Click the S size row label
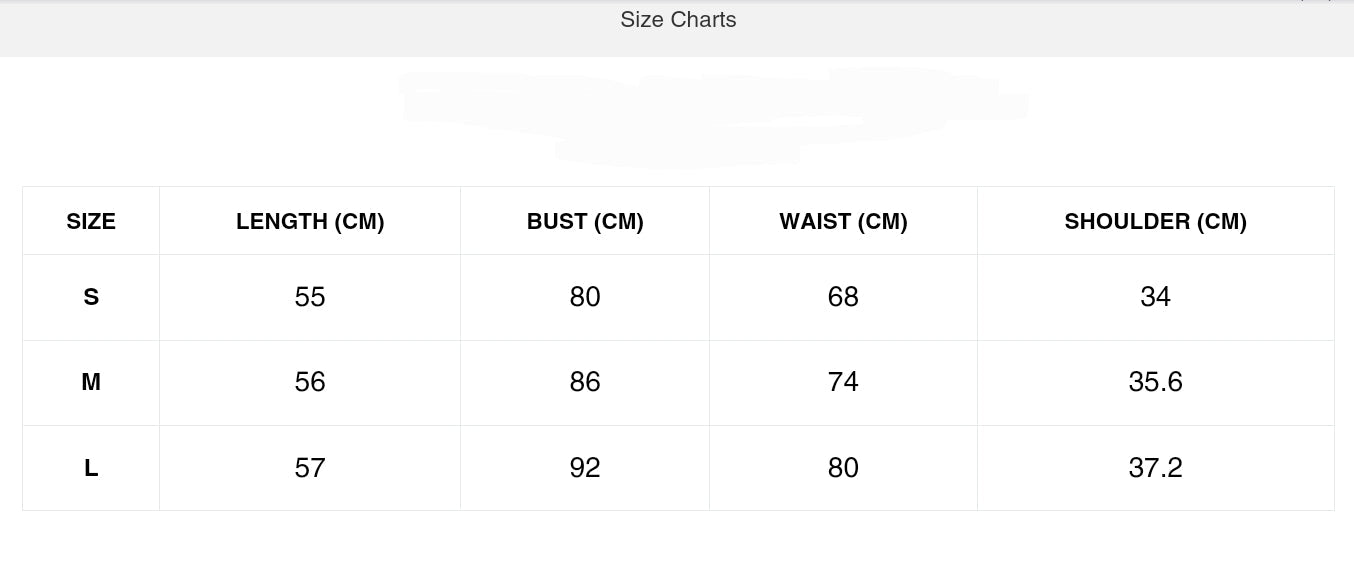 91,297
